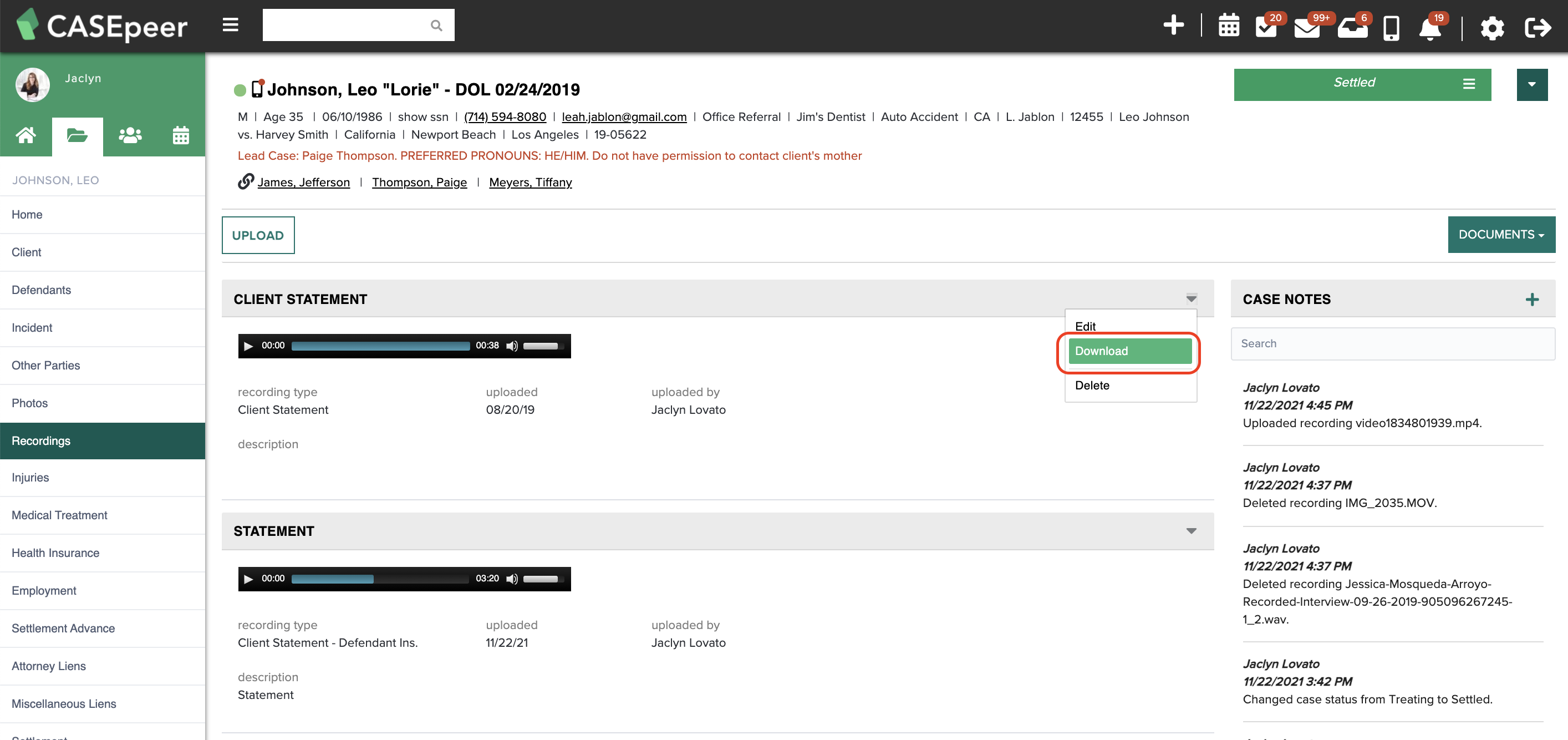The width and height of the screenshot is (1568, 740).
Task: Add a case note with plus icon
Action: pos(1531,299)
